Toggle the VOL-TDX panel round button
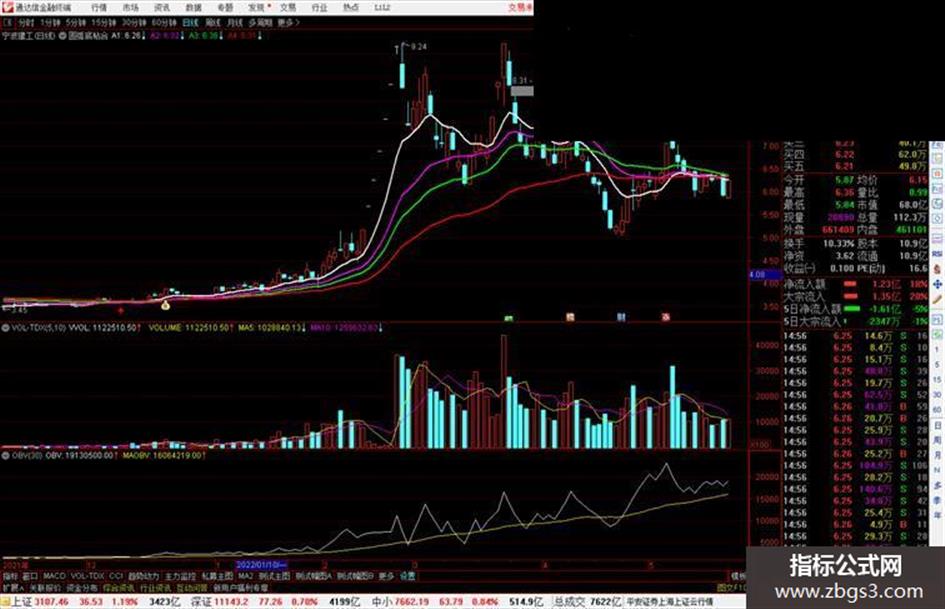 (5, 328)
